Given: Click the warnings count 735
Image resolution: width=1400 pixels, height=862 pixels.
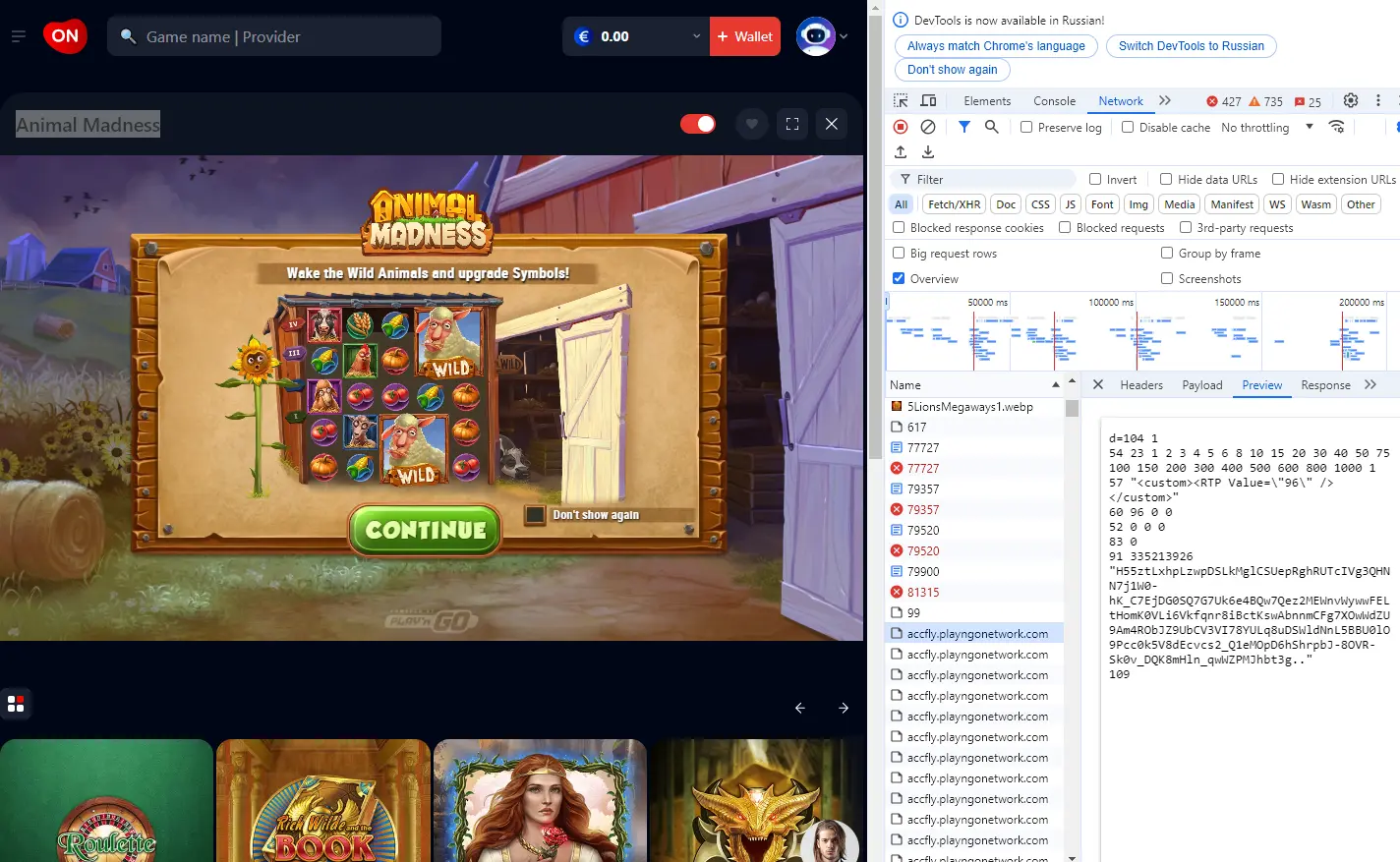Looking at the screenshot, I should [1265, 101].
